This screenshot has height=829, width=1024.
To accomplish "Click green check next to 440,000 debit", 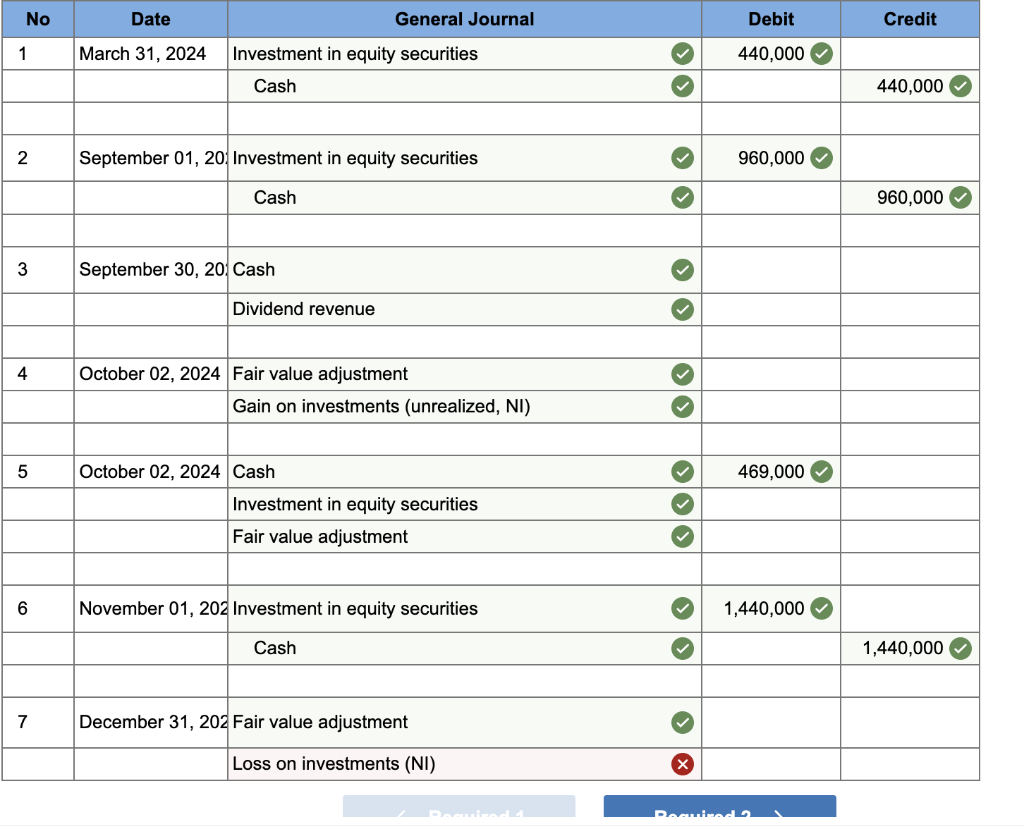I will [x=821, y=54].
